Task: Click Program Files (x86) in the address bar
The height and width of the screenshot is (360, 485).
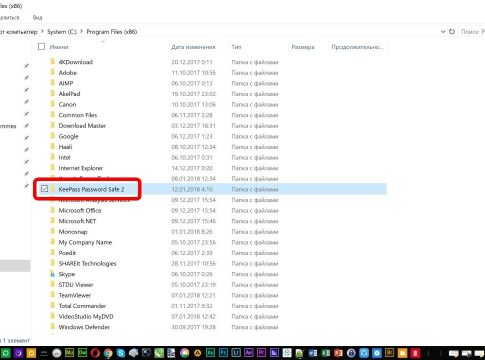Action: [112, 32]
